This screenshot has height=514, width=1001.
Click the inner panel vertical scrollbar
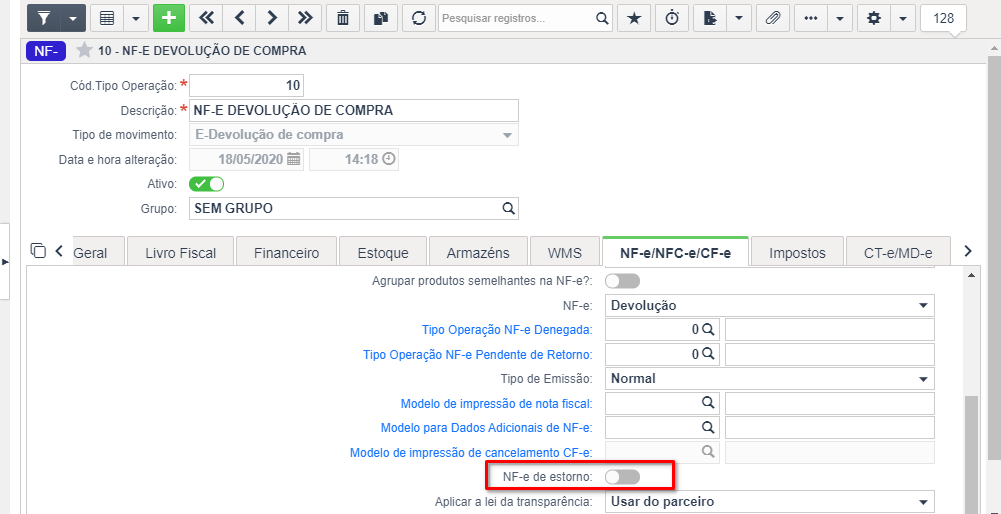tap(972, 453)
